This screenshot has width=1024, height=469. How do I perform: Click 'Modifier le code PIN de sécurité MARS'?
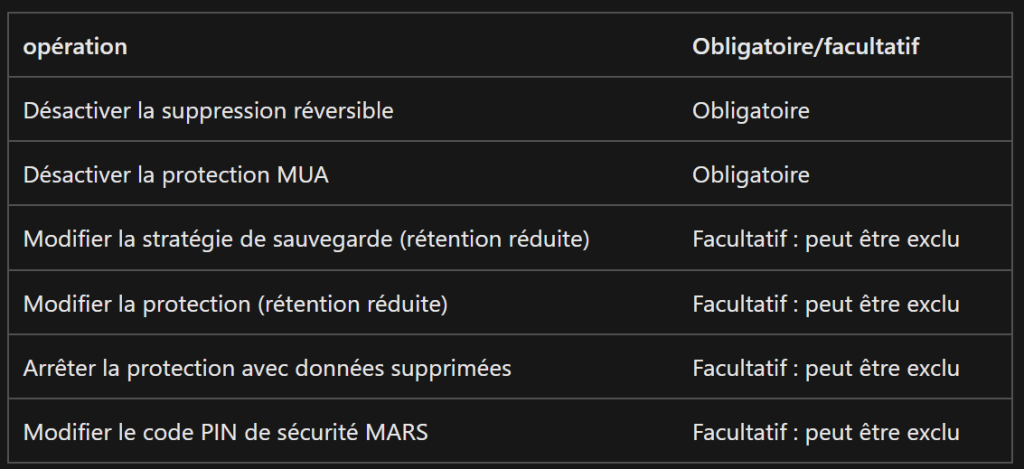click(225, 432)
